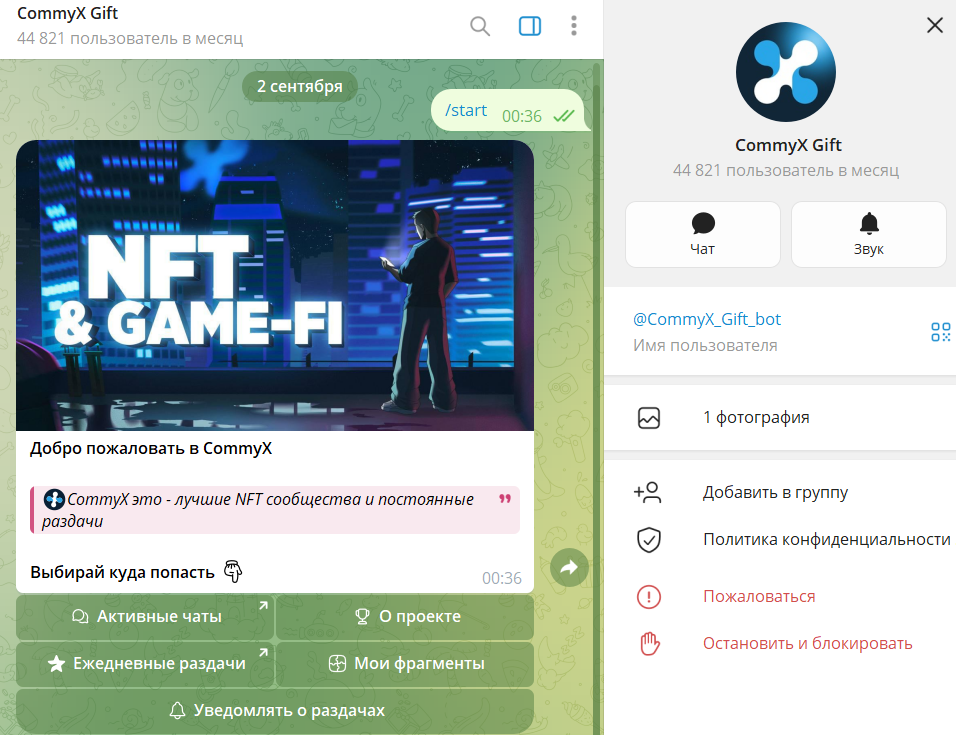The width and height of the screenshot is (956, 735).
Task: Open the 1 фотография media row
Action: [780, 417]
